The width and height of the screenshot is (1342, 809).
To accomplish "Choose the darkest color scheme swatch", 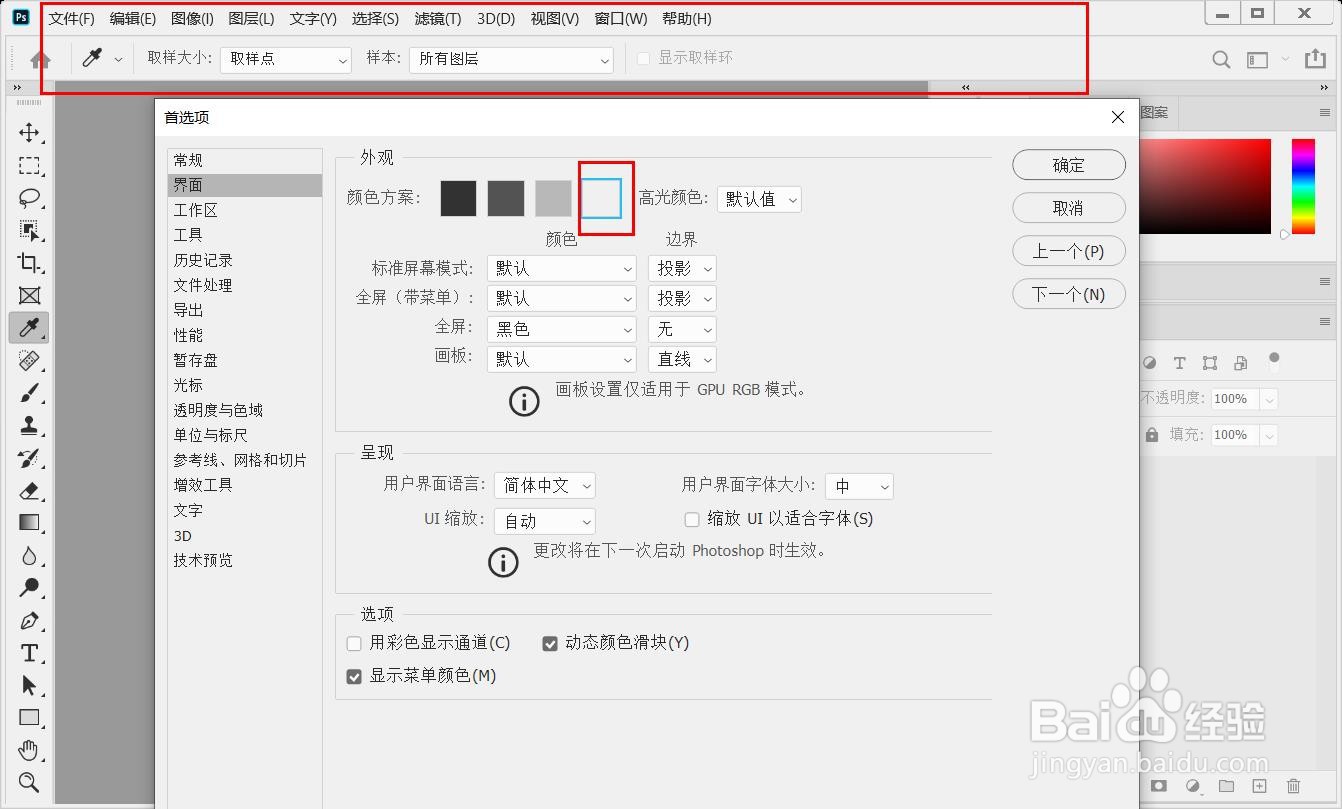I will point(459,198).
